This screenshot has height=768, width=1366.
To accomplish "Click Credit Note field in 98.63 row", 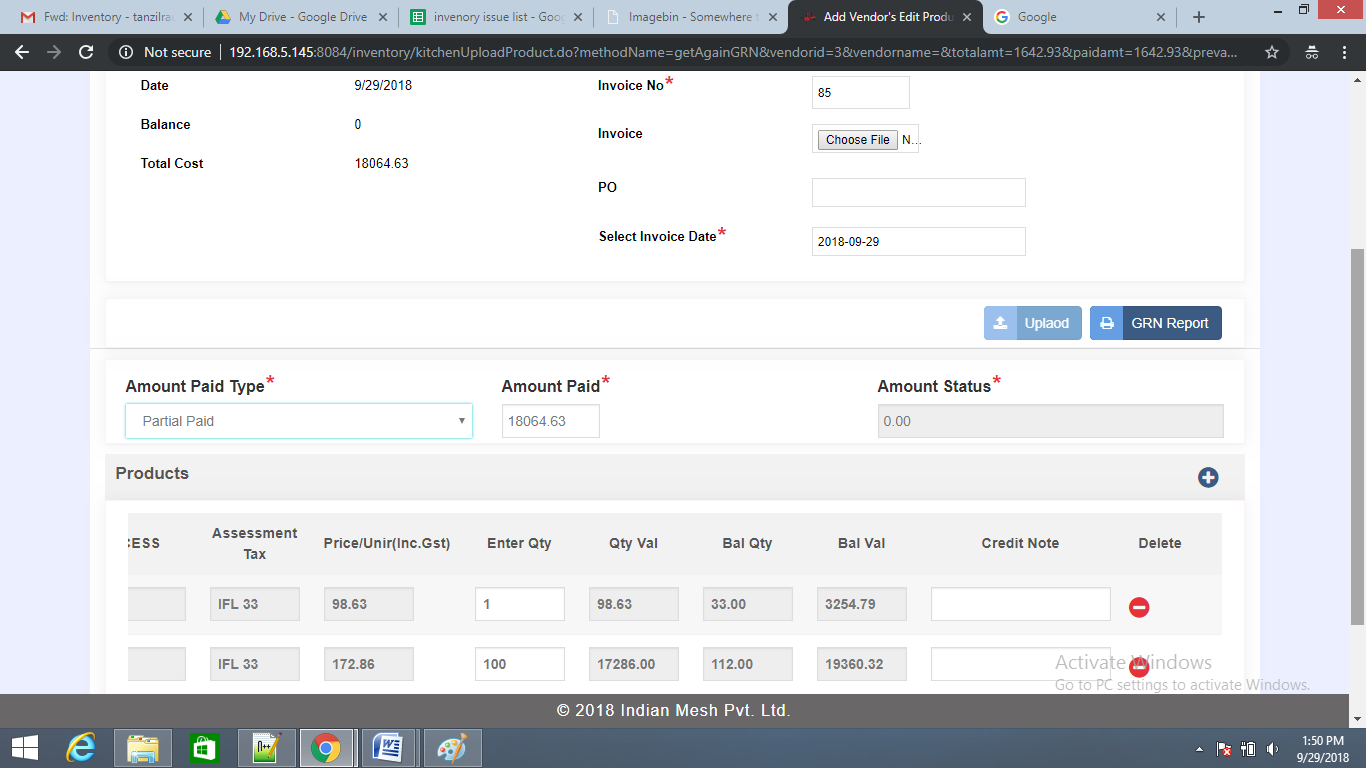I will (x=1021, y=604).
